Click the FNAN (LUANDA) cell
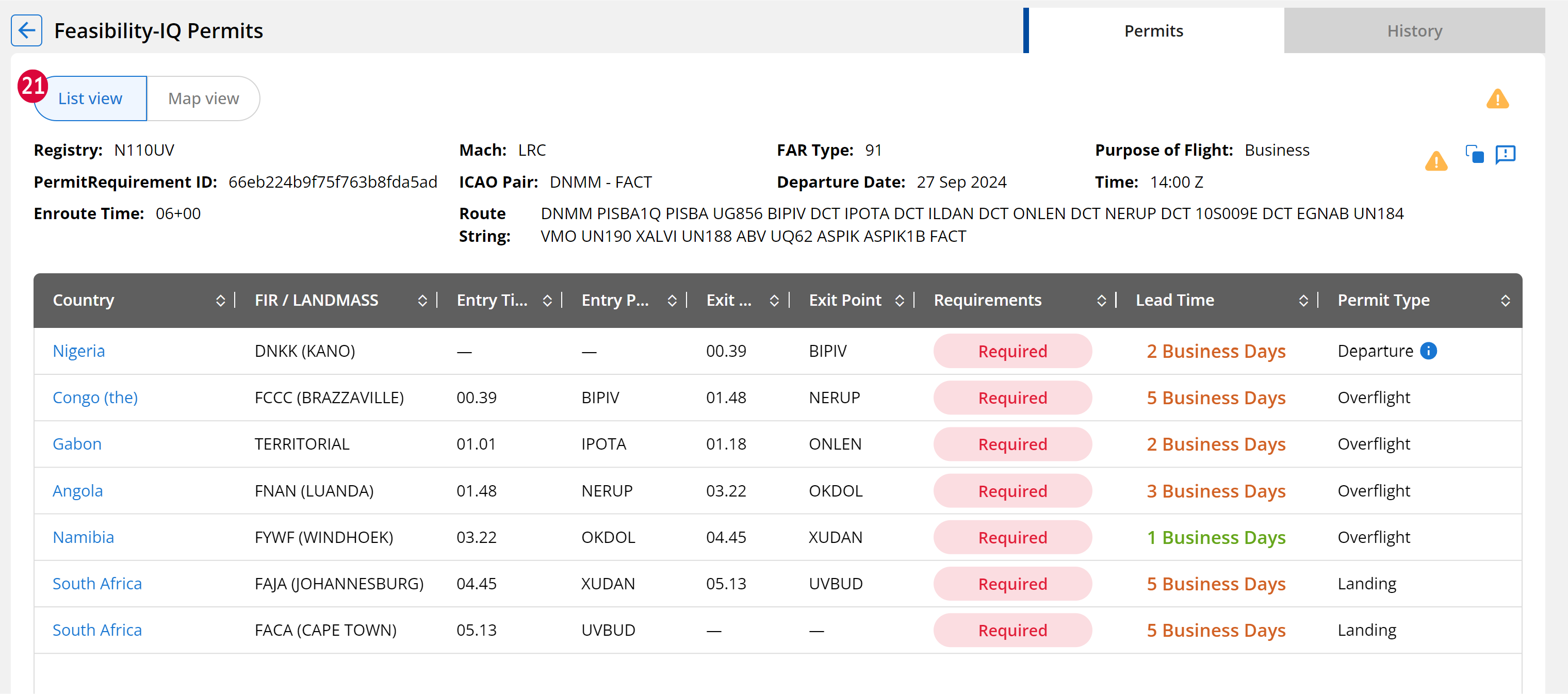The height and width of the screenshot is (694, 1568). click(x=314, y=491)
